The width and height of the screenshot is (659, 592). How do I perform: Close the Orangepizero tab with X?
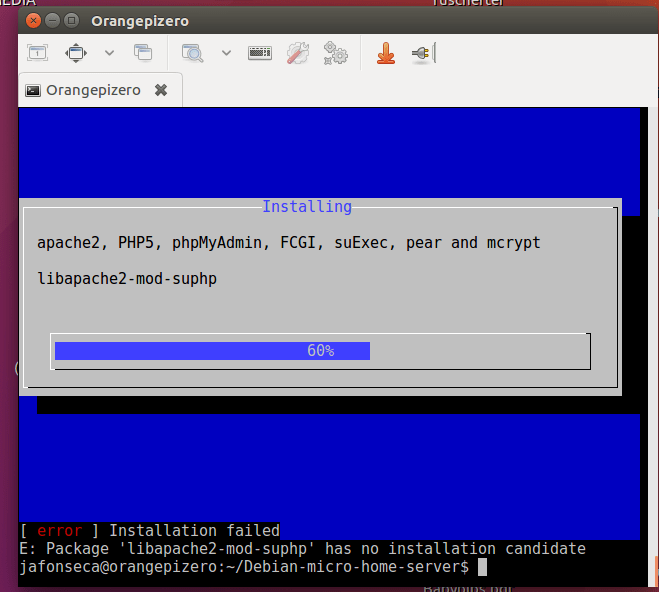tap(161, 90)
